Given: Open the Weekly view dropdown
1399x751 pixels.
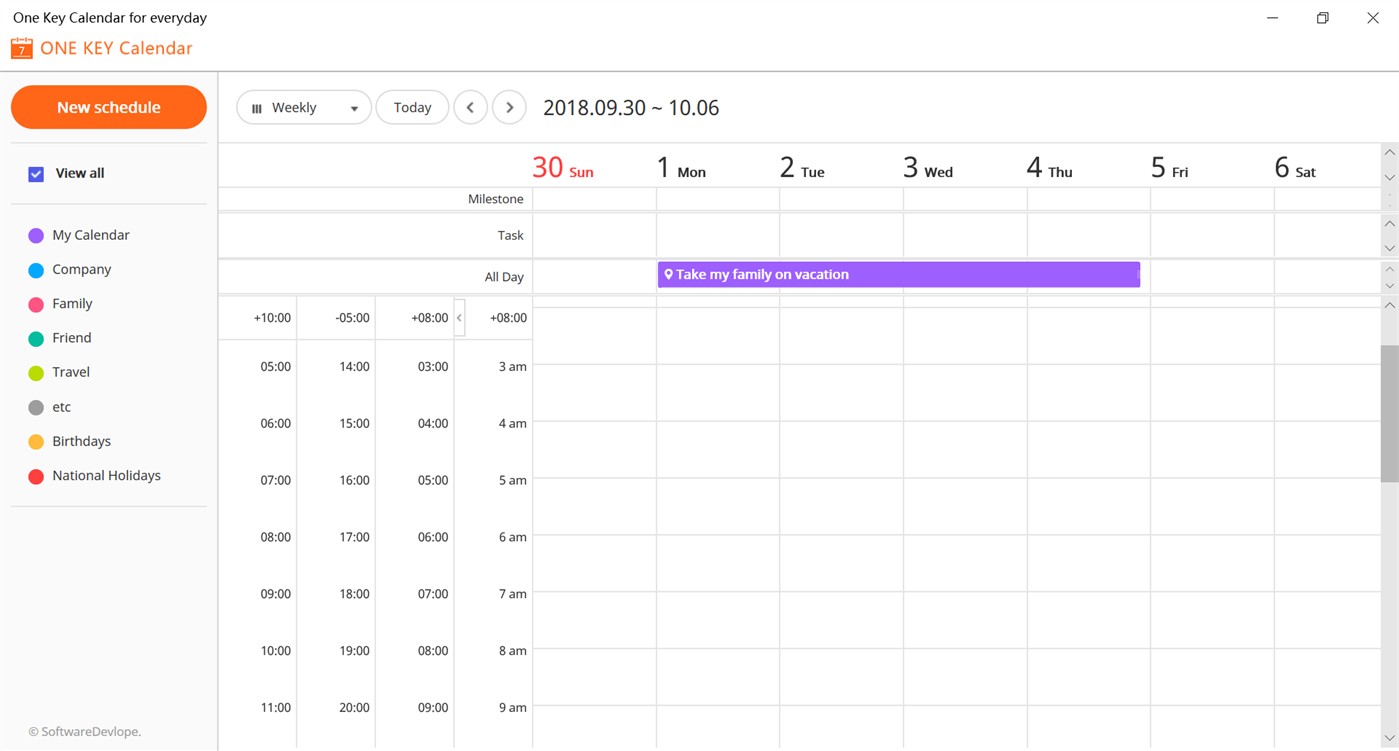Looking at the screenshot, I should click(x=354, y=107).
